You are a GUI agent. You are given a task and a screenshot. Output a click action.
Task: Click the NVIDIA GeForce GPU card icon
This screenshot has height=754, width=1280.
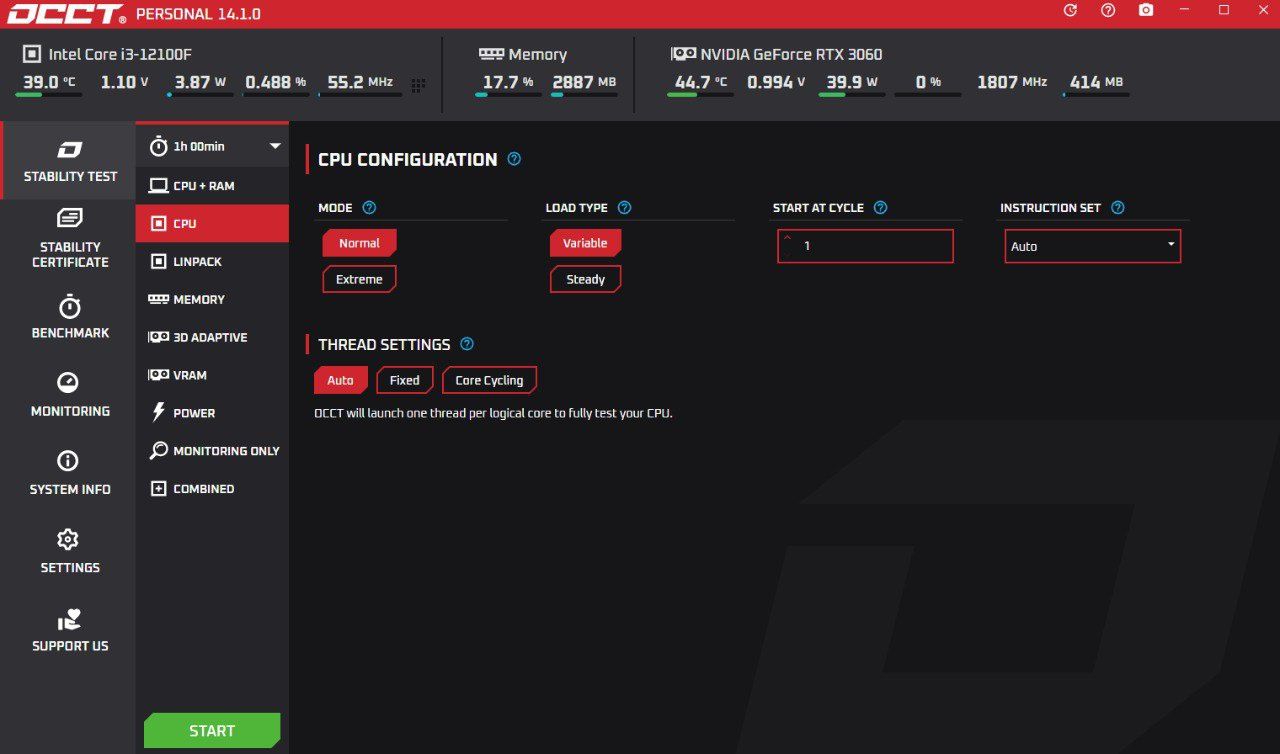coord(683,54)
